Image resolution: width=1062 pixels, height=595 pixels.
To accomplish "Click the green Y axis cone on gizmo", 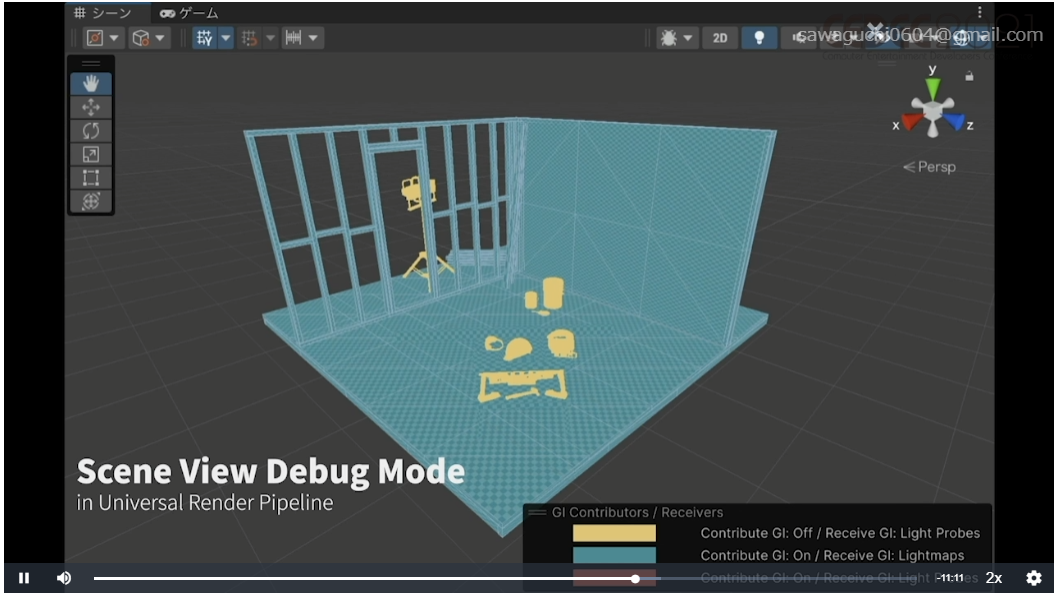I will click(x=933, y=87).
